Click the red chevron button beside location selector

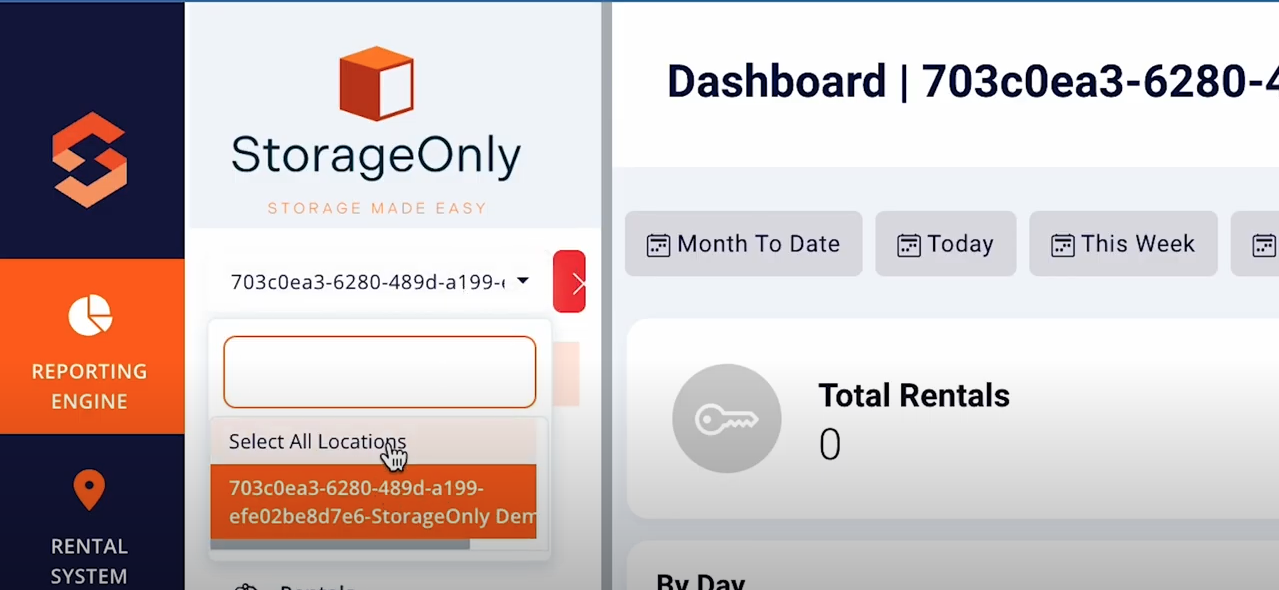coord(569,281)
